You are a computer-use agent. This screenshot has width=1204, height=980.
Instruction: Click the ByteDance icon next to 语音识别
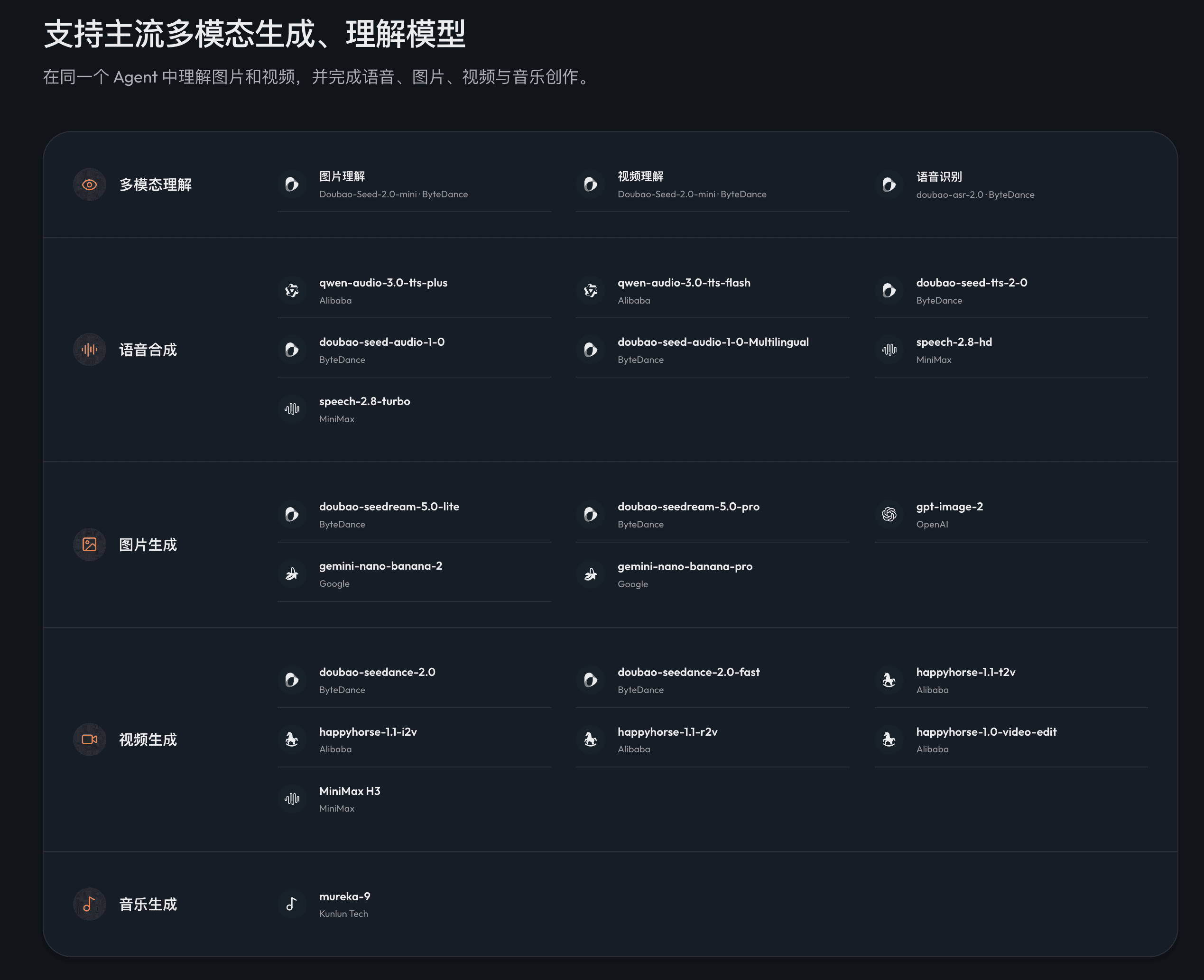[x=889, y=185]
